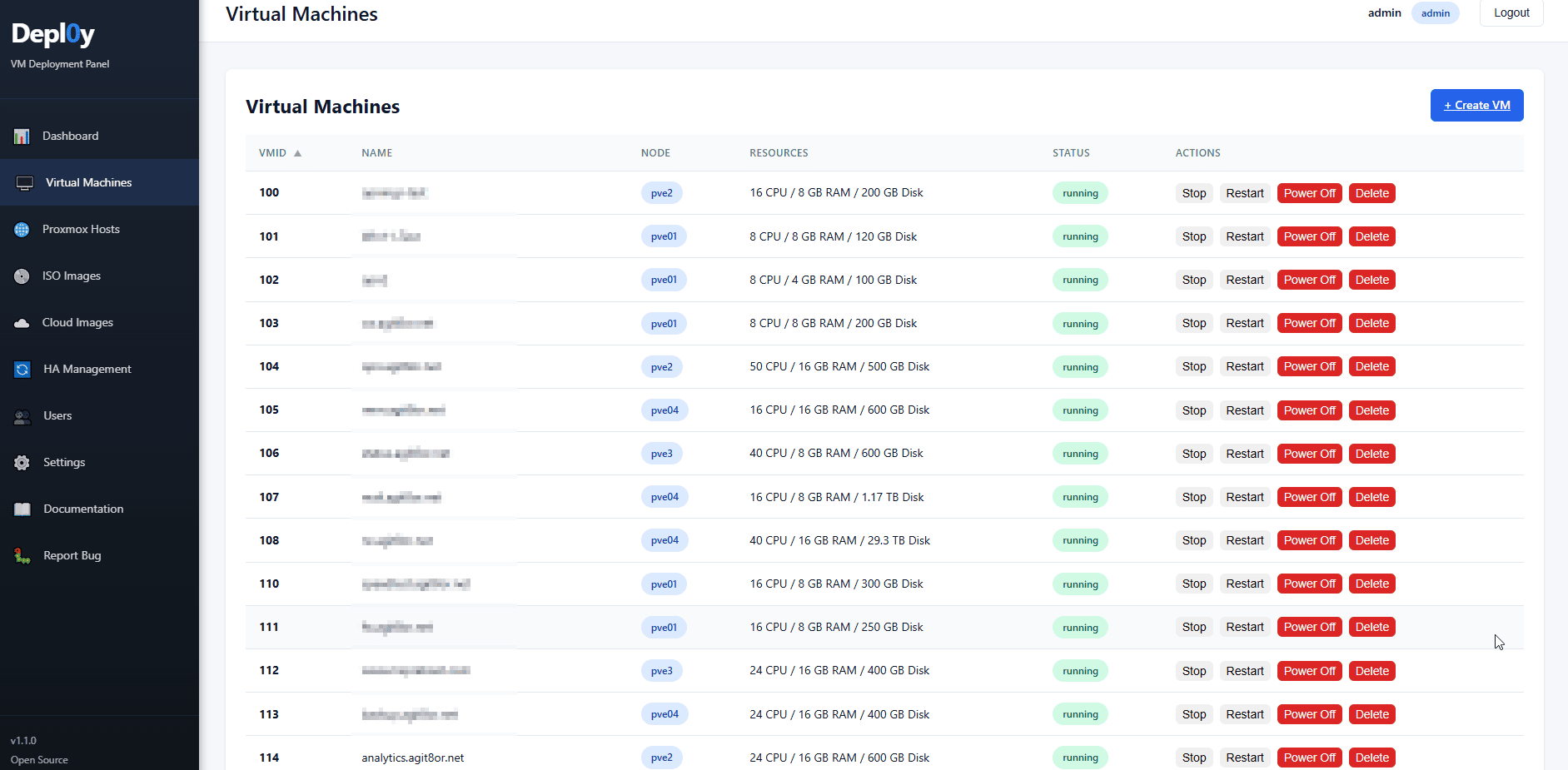Click the Report Bug icon
Image resolution: width=1568 pixels, height=770 pixels.
(22, 556)
